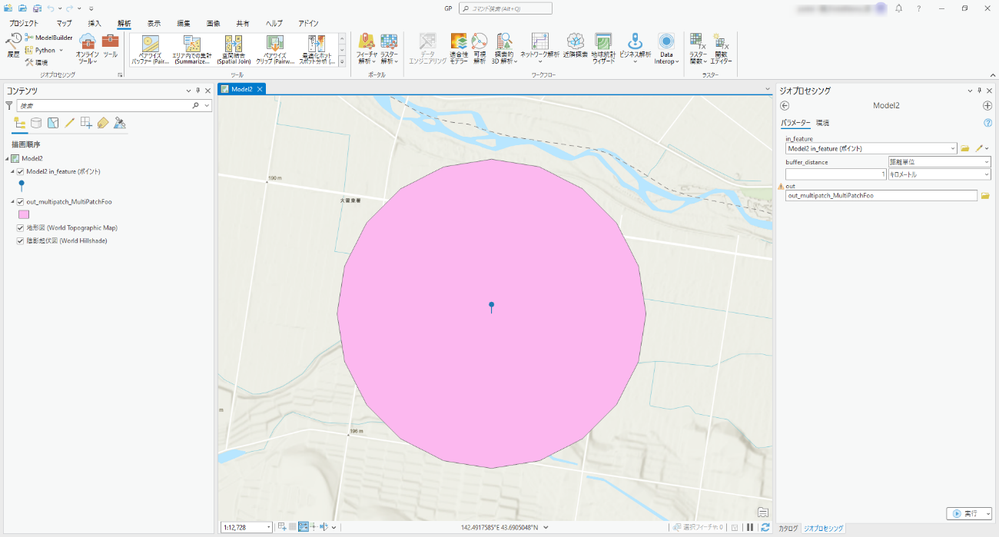
Task: Click the pink symbol swatch of out_multipatch layer
Action: tap(23, 214)
